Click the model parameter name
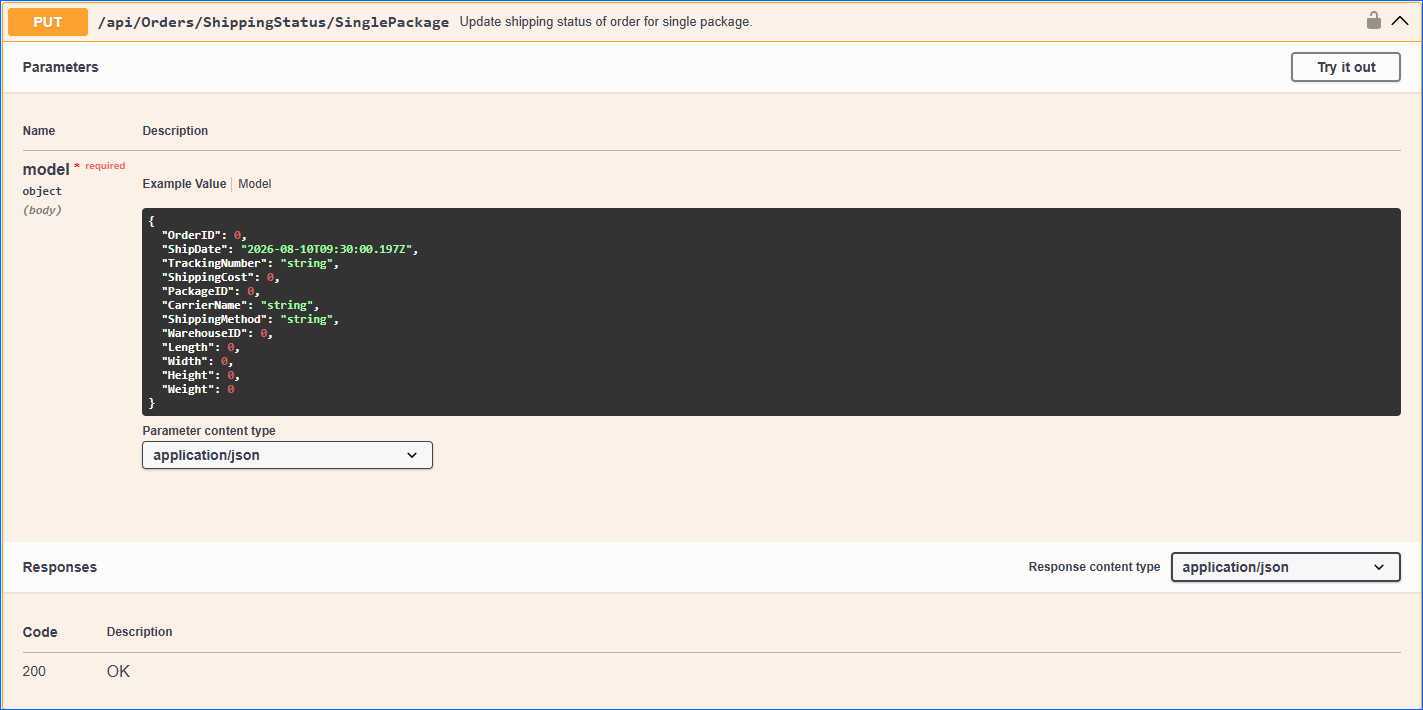Screen dimensions: 1423x710 (x=46, y=170)
